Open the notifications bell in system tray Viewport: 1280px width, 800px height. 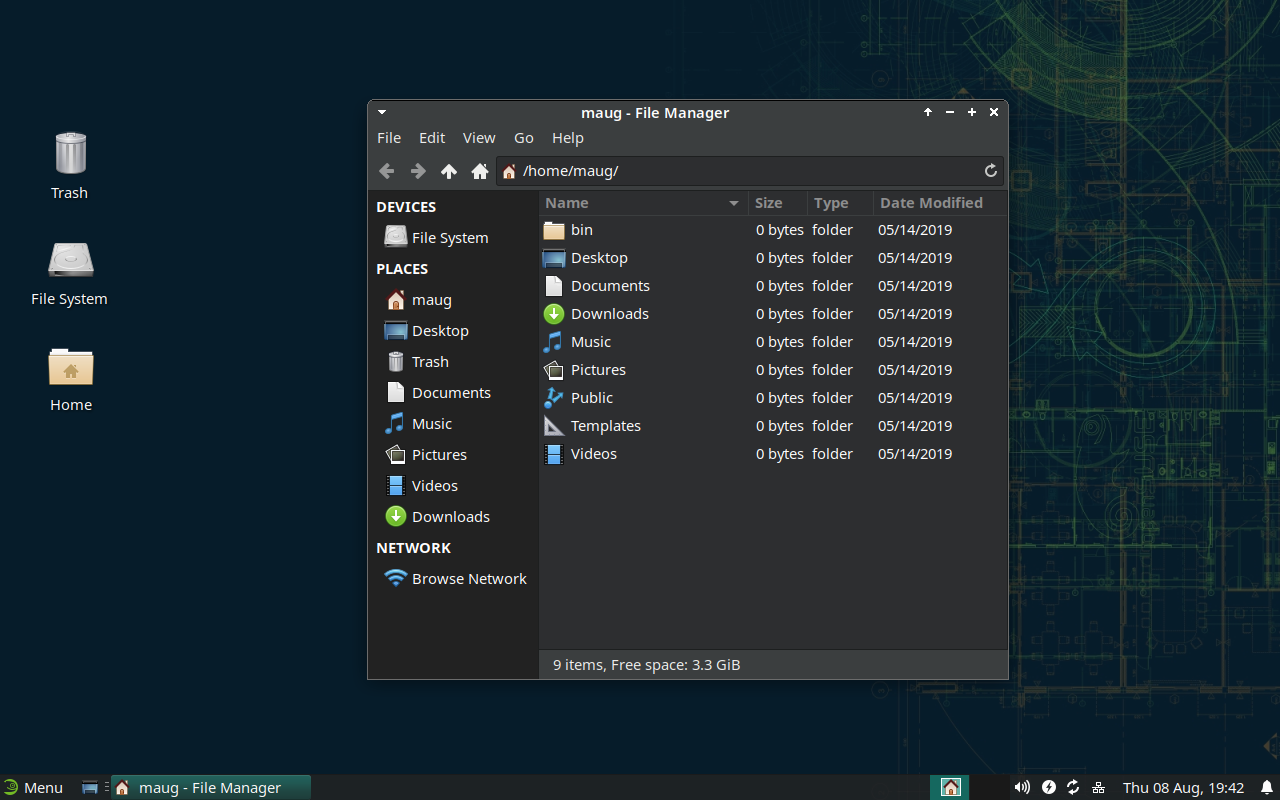point(1266,787)
